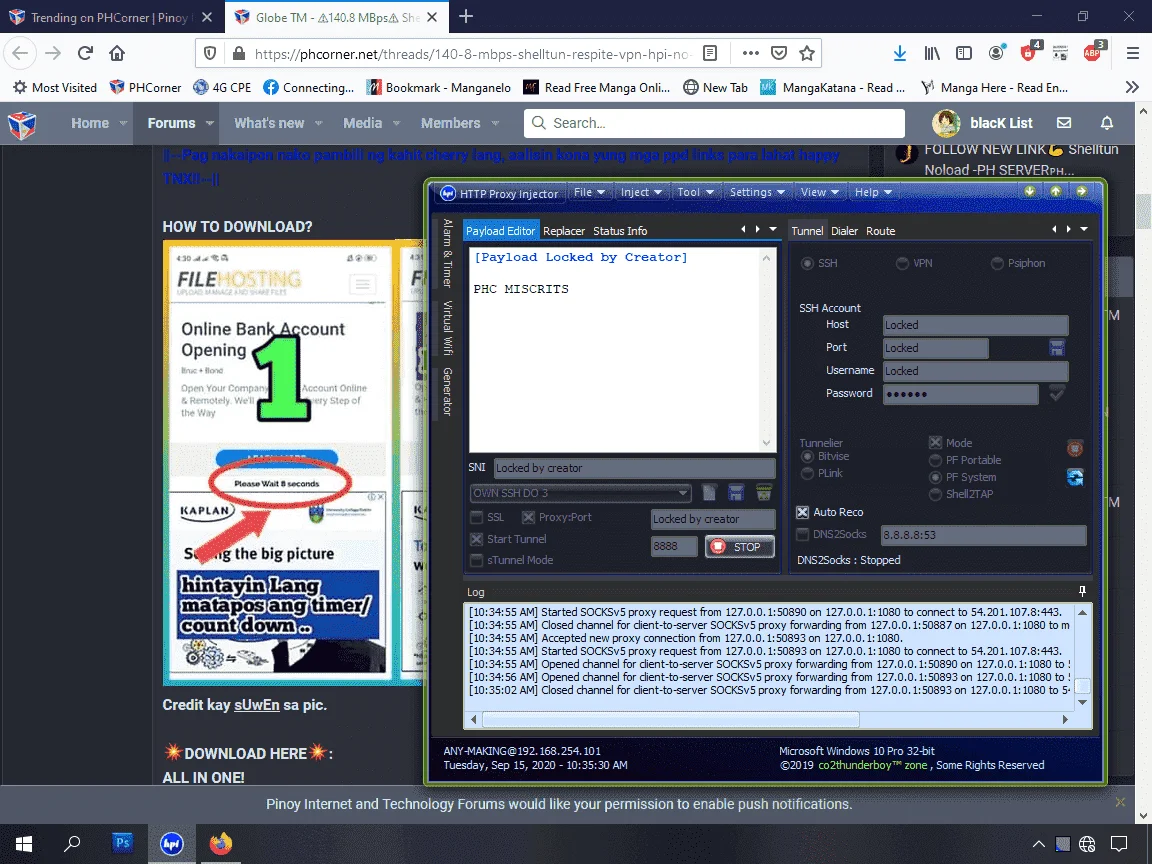Switch to the Status Info tab
Screen dimensions: 1152x864
(x=620, y=231)
